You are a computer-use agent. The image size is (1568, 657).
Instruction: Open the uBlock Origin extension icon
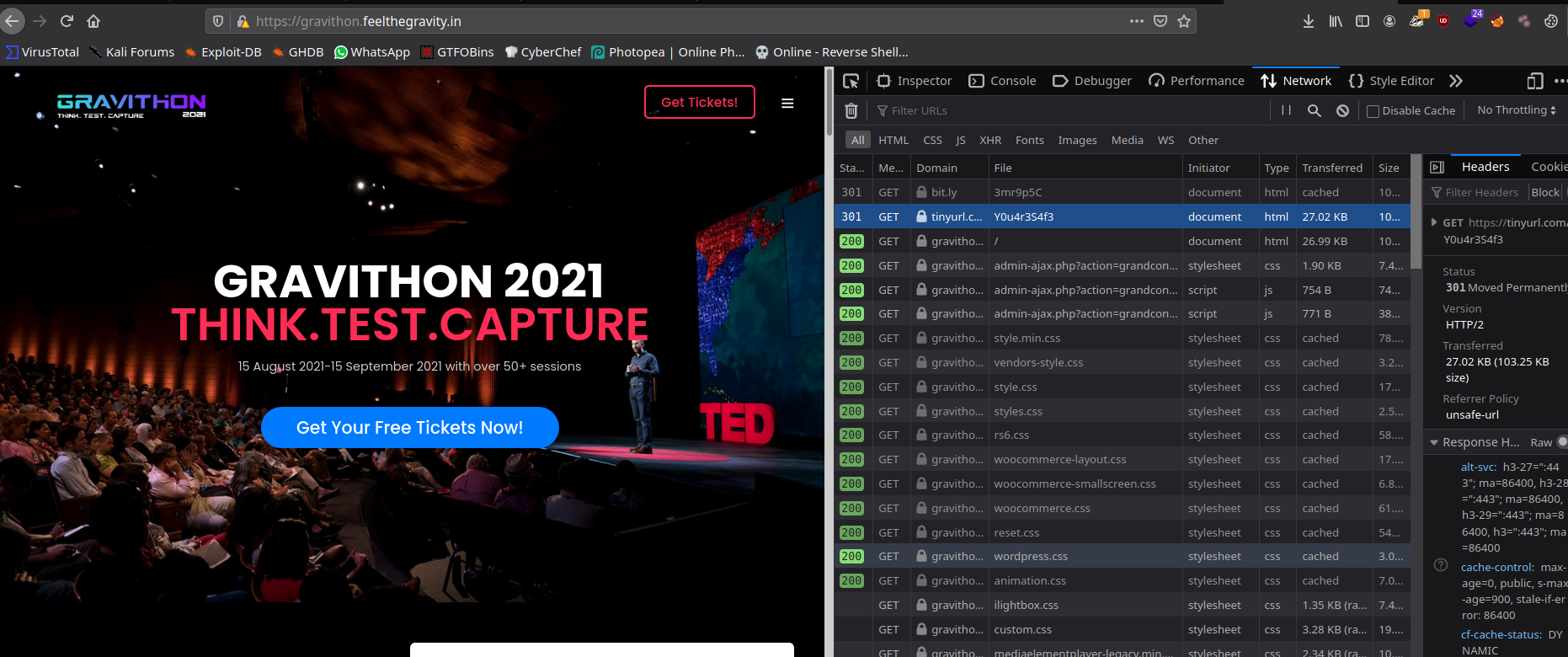pos(1443,21)
